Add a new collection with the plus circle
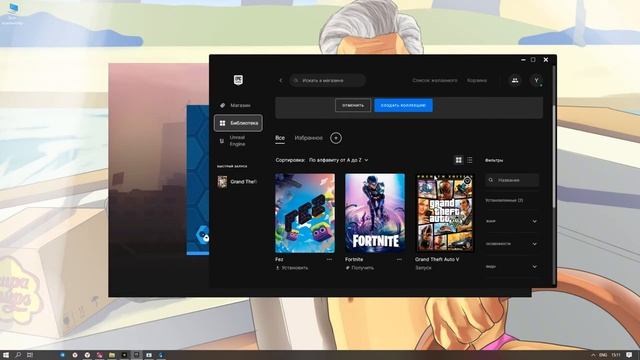This screenshot has width=640, height=360. (x=336, y=138)
